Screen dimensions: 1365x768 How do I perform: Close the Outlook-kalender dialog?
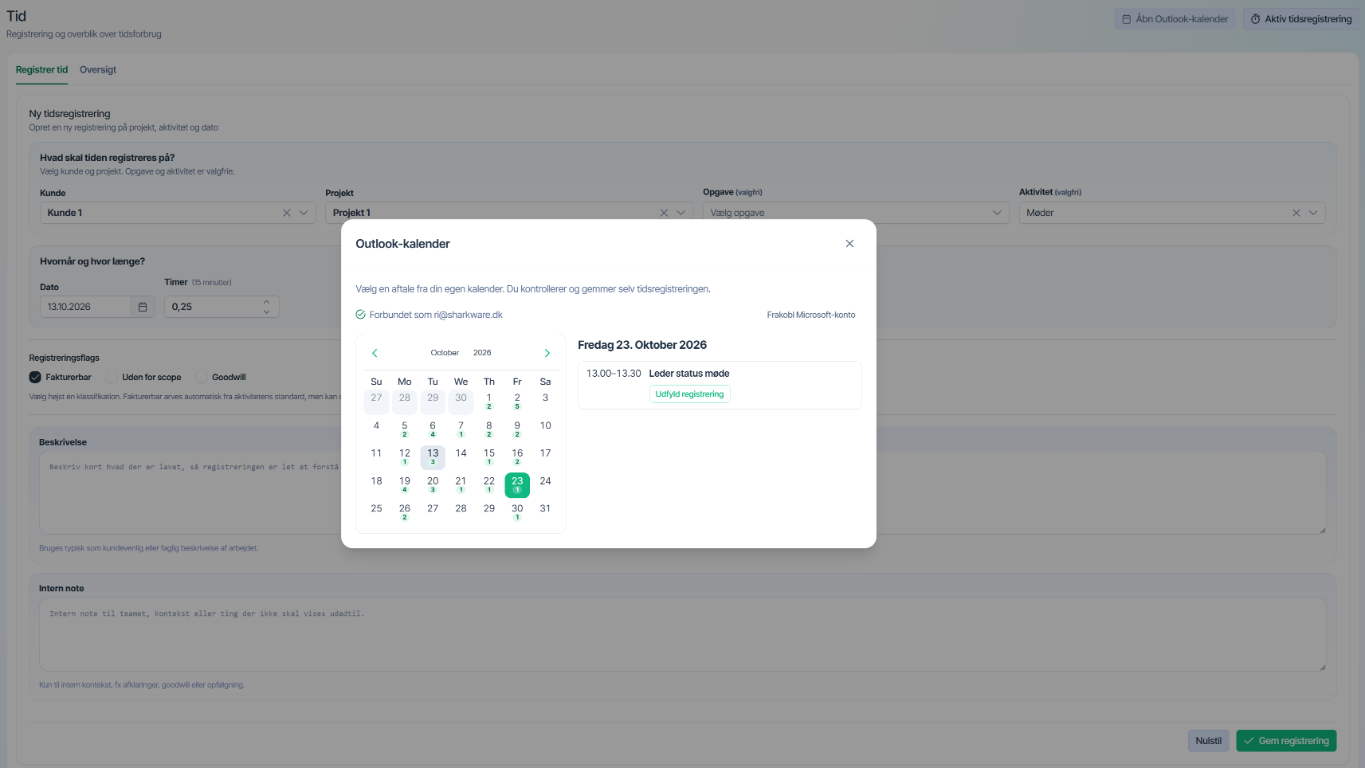[x=849, y=243]
